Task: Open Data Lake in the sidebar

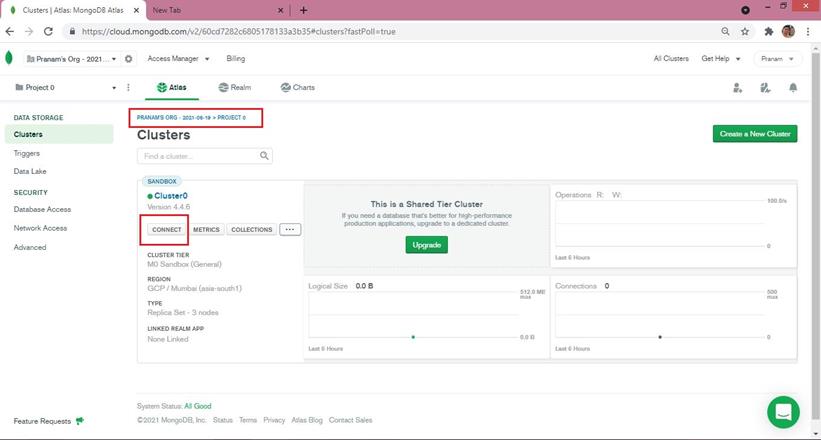Action: 30,171
